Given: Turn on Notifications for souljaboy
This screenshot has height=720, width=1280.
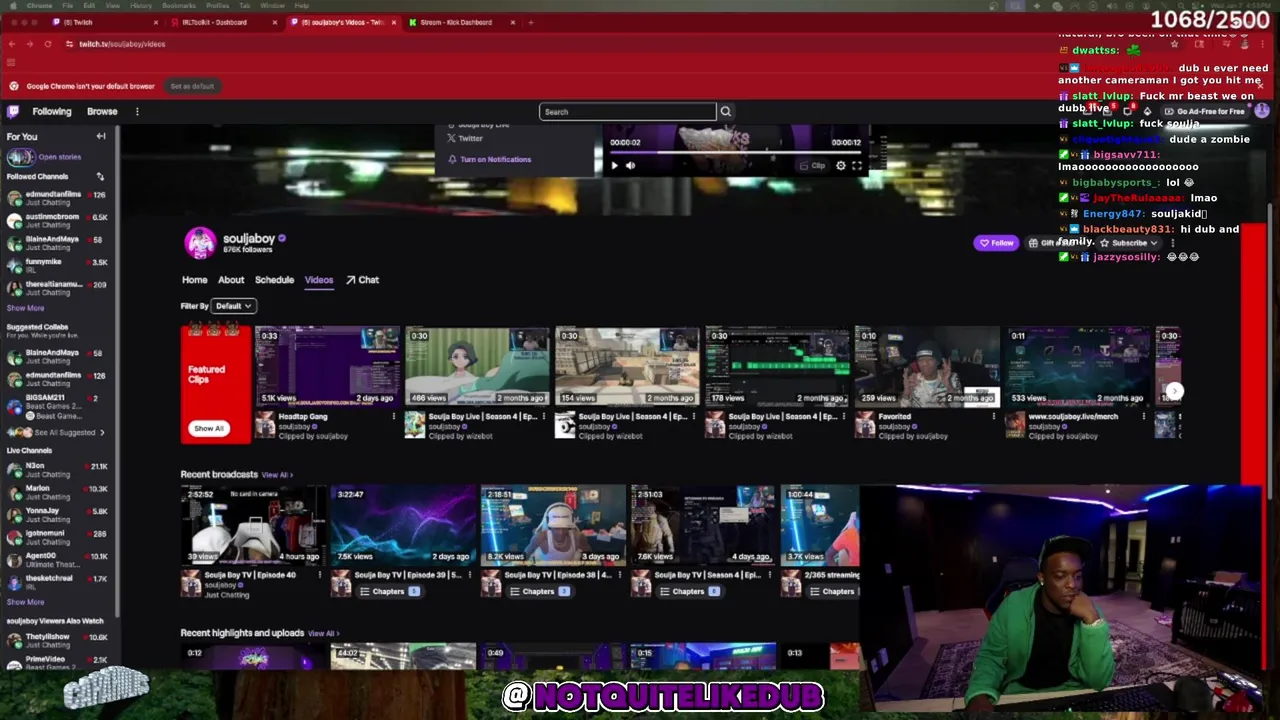Looking at the screenshot, I should tap(489, 159).
